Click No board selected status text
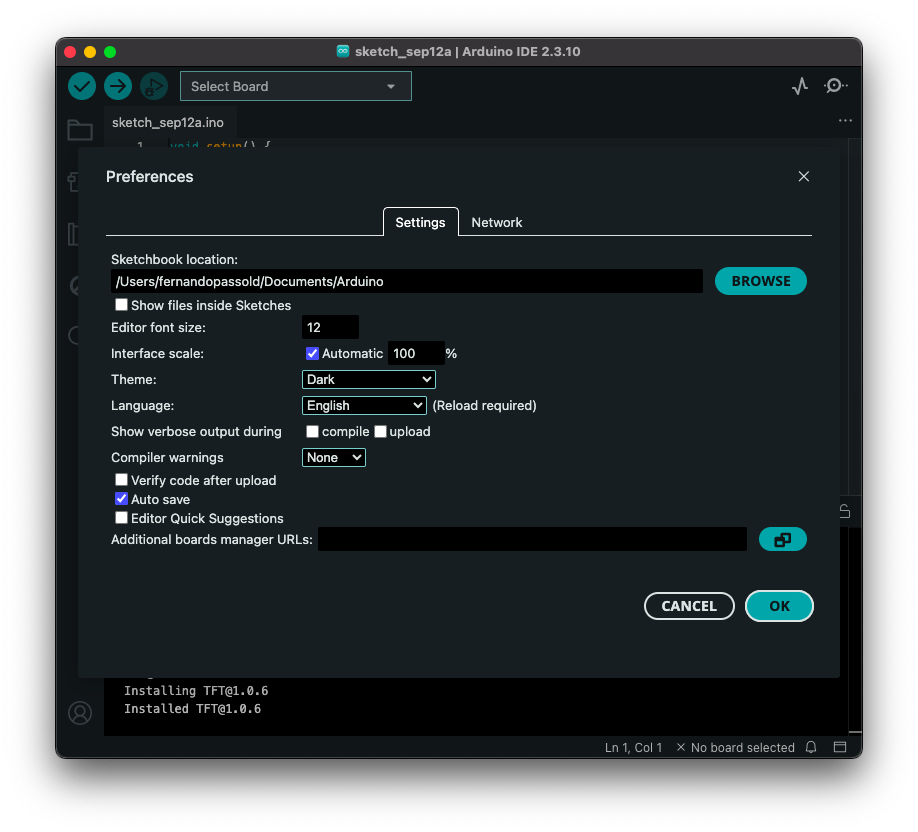The image size is (918, 832). (735, 747)
